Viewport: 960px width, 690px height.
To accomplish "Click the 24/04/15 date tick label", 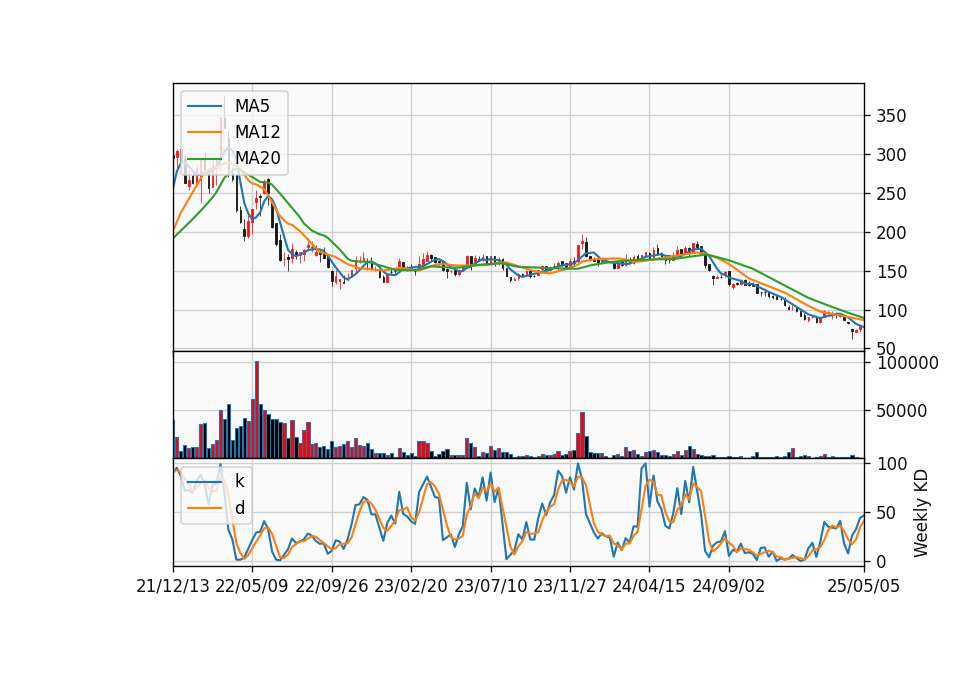I will point(649,586).
